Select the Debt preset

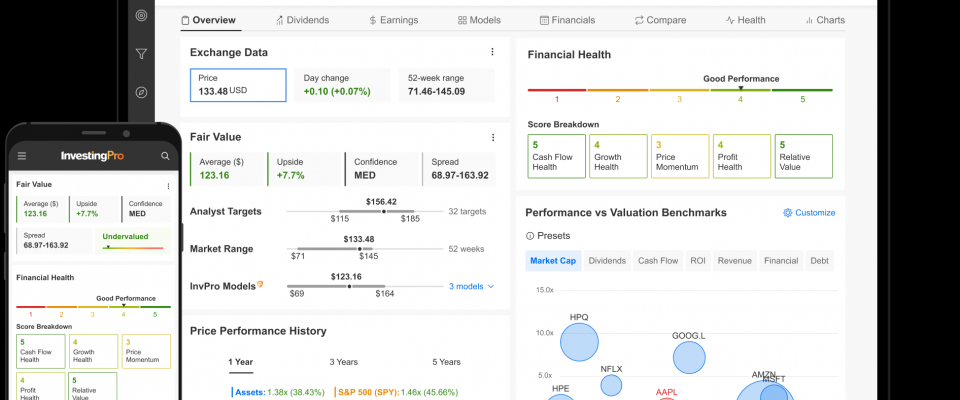click(x=819, y=261)
